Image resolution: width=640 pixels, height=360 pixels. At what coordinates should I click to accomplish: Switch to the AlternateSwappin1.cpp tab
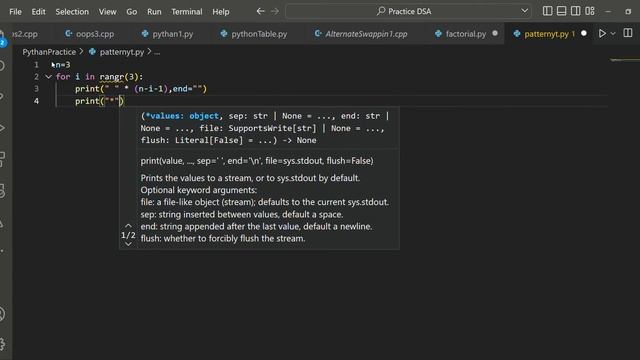(361, 34)
